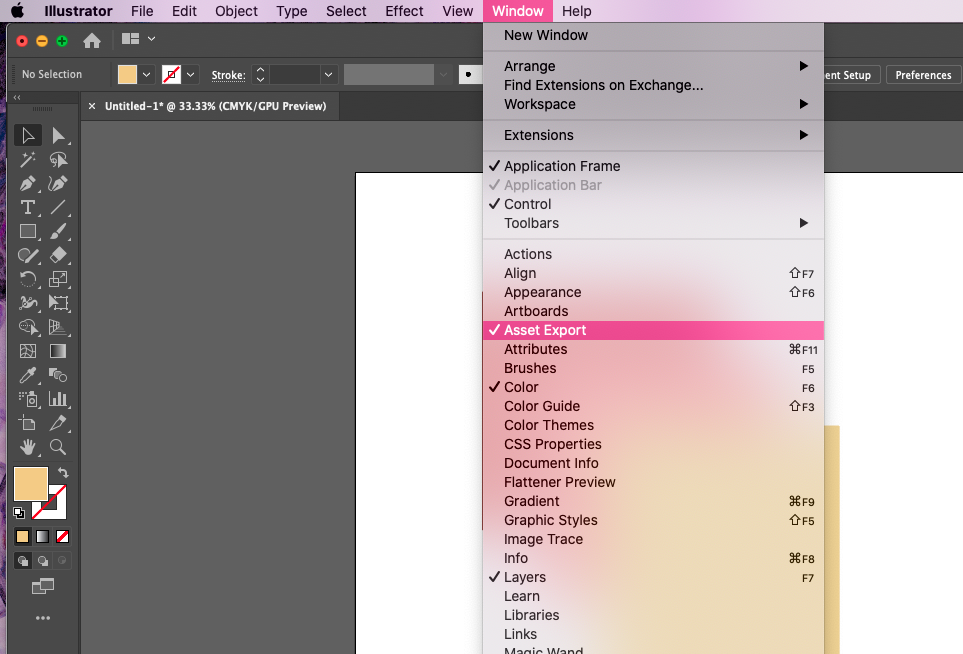Activate the Hand tool

point(28,447)
